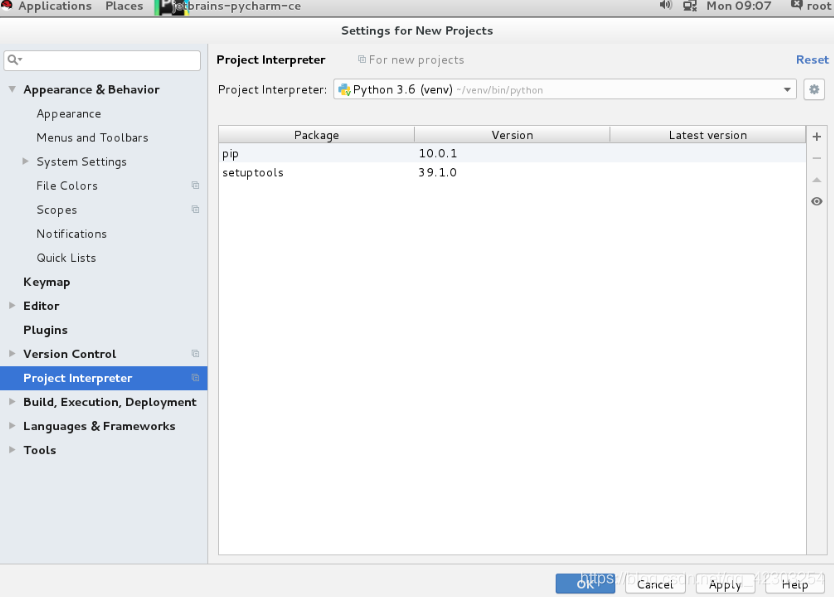Click File Colors project-level icon
This screenshot has height=597, width=834.
tap(195, 185)
